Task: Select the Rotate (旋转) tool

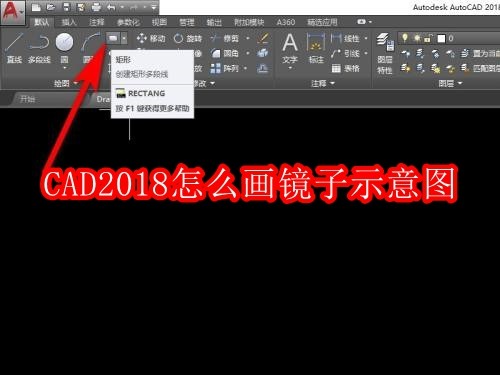Action: pos(188,39)
